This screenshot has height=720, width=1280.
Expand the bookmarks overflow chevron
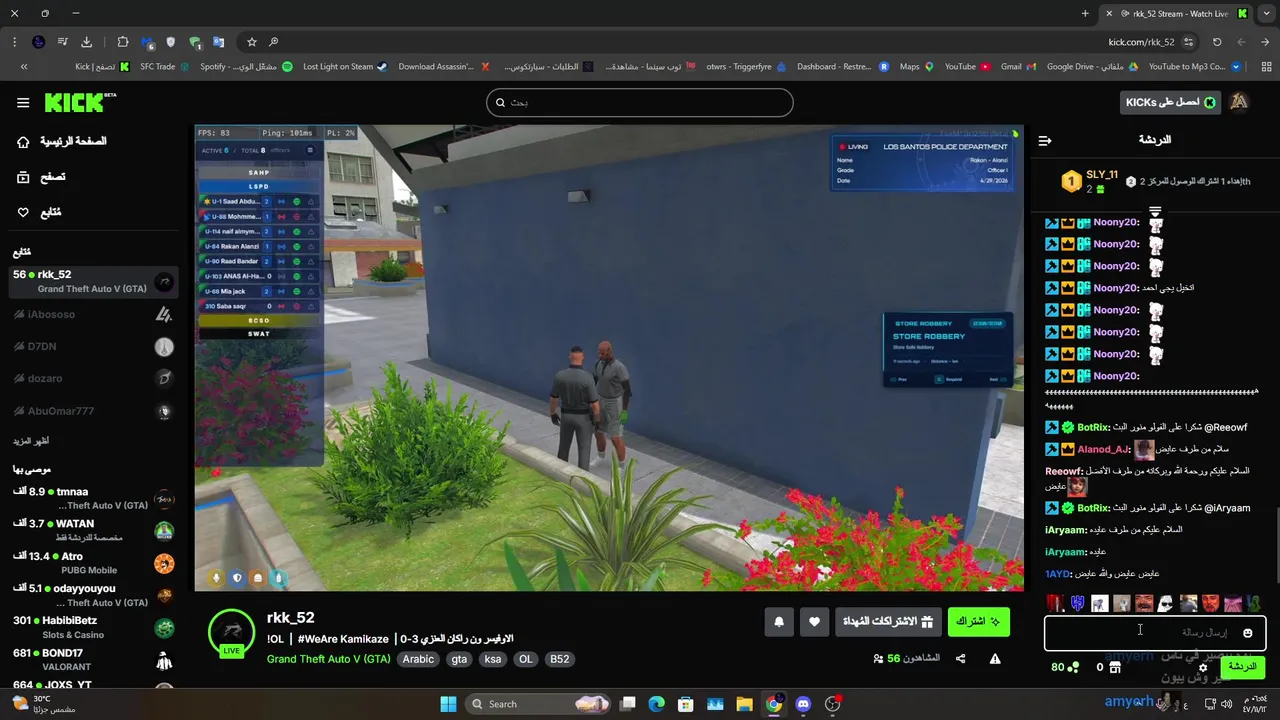click(x=24, y=67)
